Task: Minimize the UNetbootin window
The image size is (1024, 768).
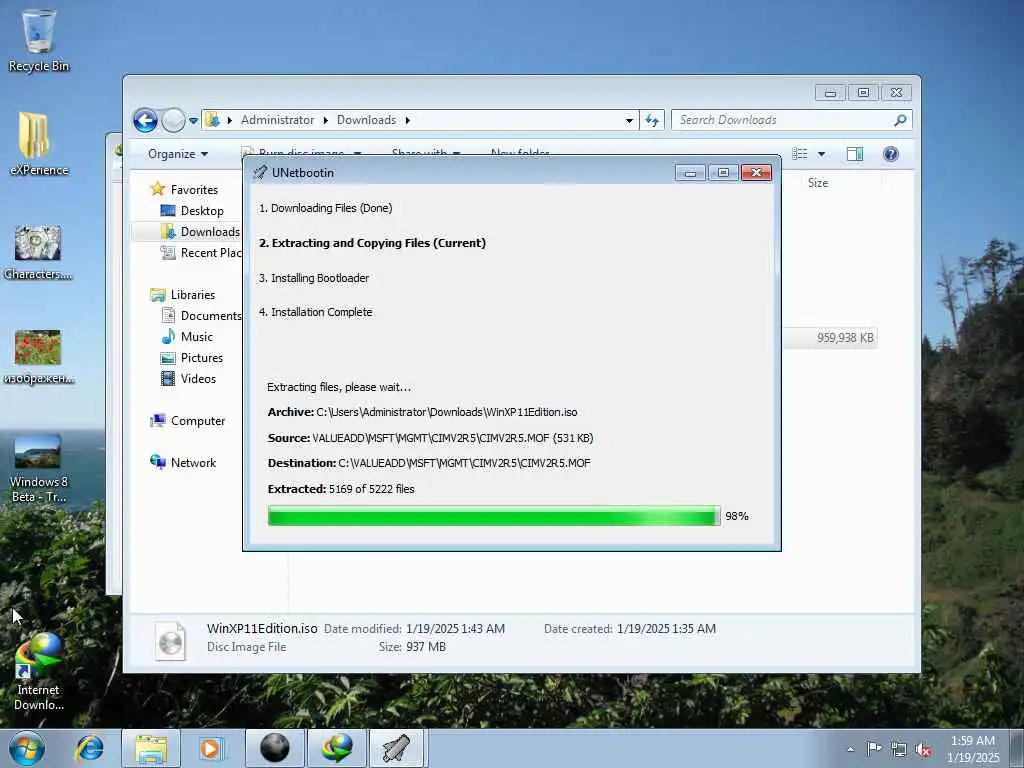Action: tap(690, 172)
